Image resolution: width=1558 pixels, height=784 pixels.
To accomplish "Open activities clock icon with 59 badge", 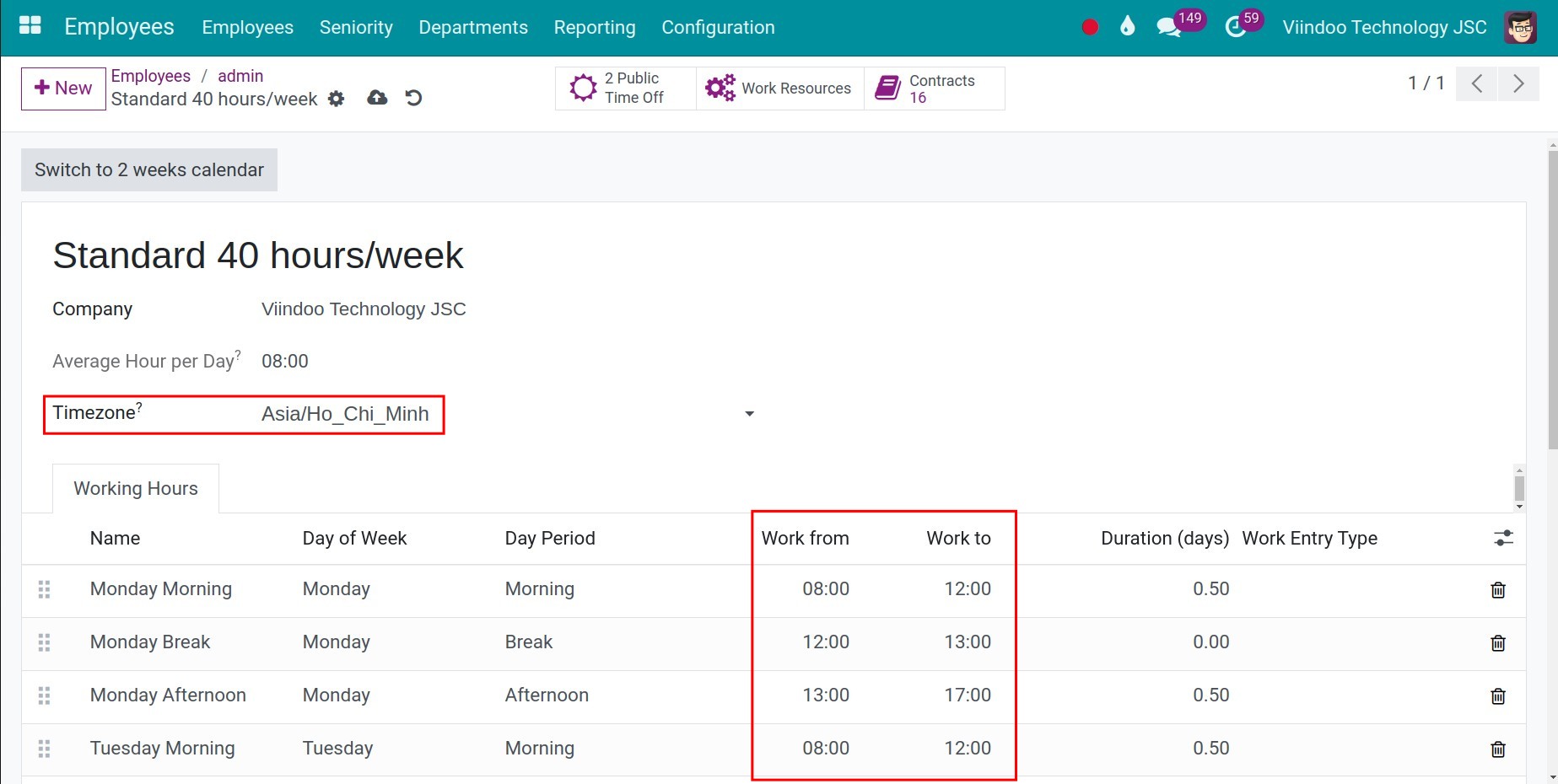I will click(1235, 27).
